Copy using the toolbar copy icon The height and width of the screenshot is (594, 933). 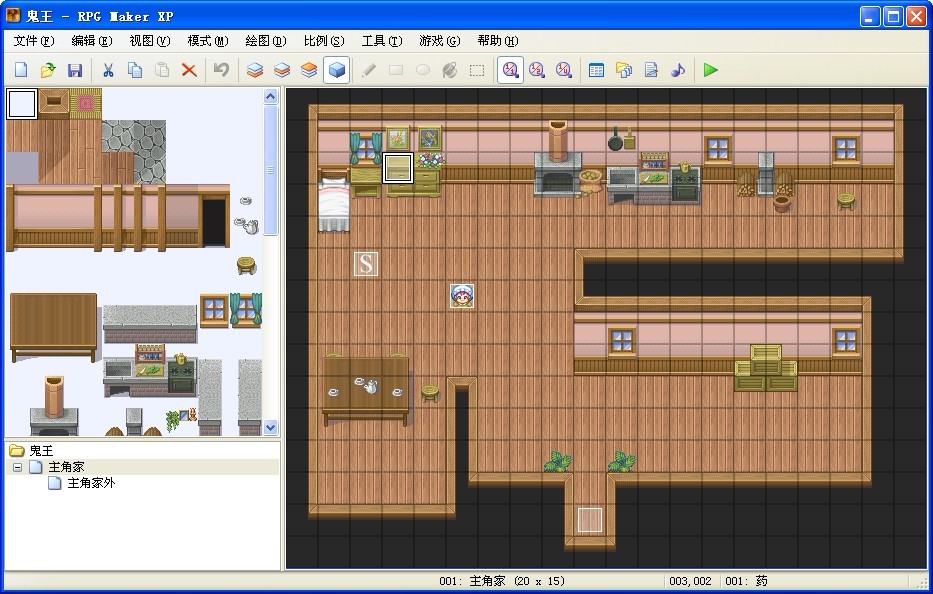pos(135,70)
